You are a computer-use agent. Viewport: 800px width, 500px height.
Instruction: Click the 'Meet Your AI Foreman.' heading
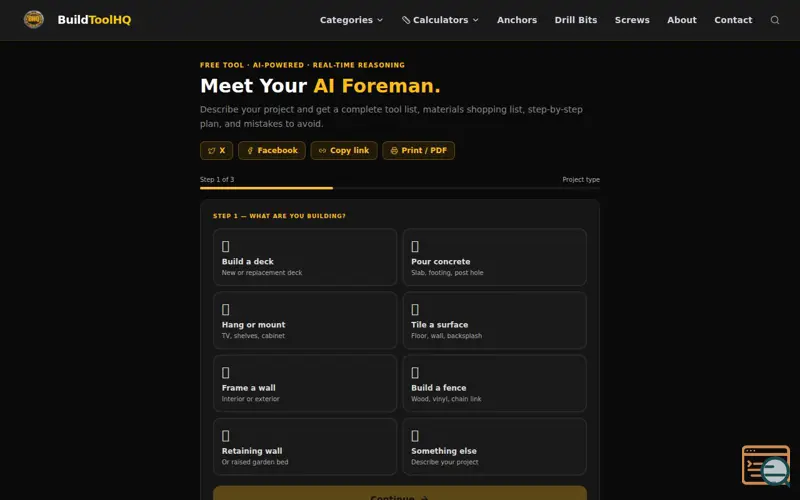(320, 86)
